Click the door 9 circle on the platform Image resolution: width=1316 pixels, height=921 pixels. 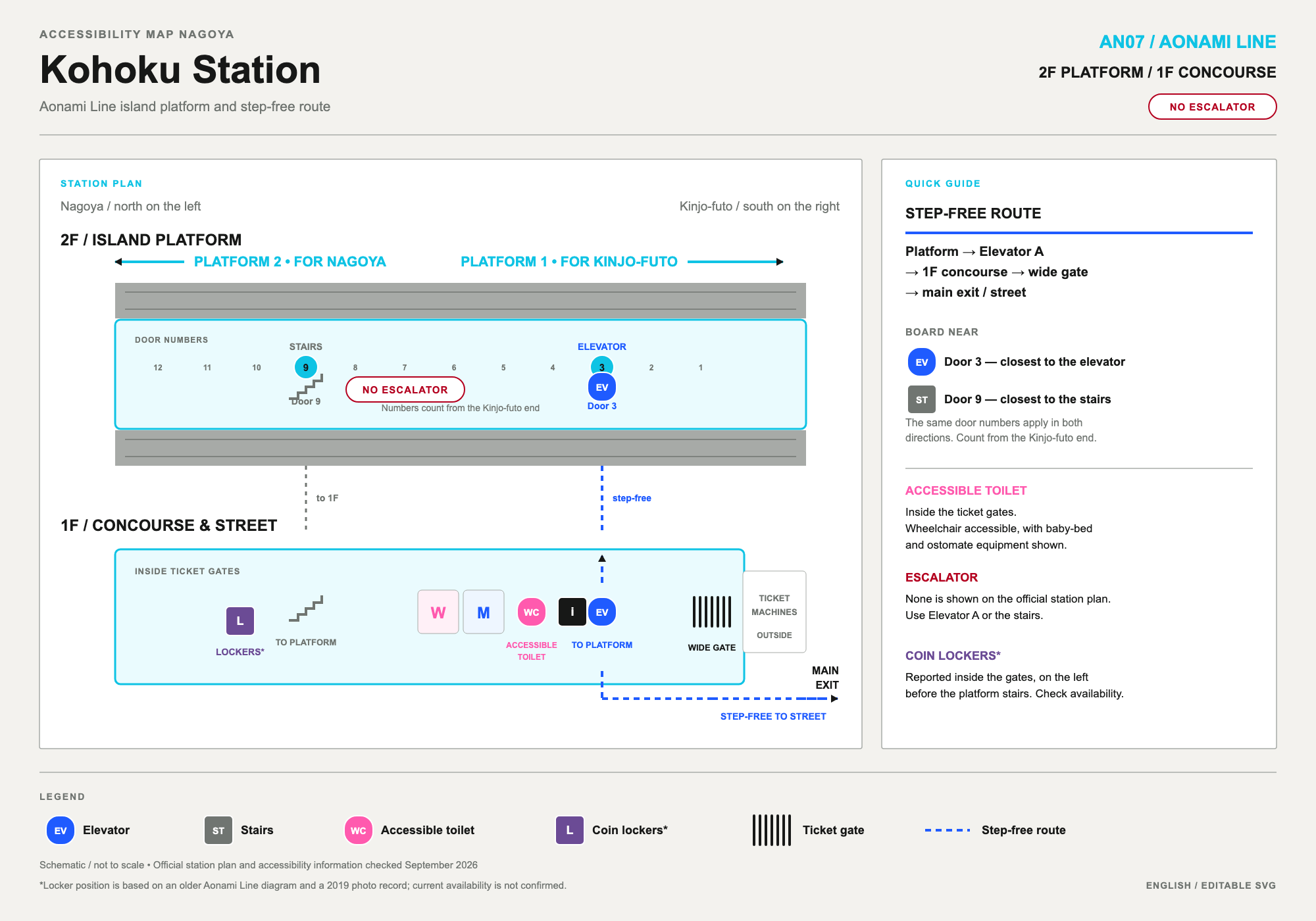[305, 367]
